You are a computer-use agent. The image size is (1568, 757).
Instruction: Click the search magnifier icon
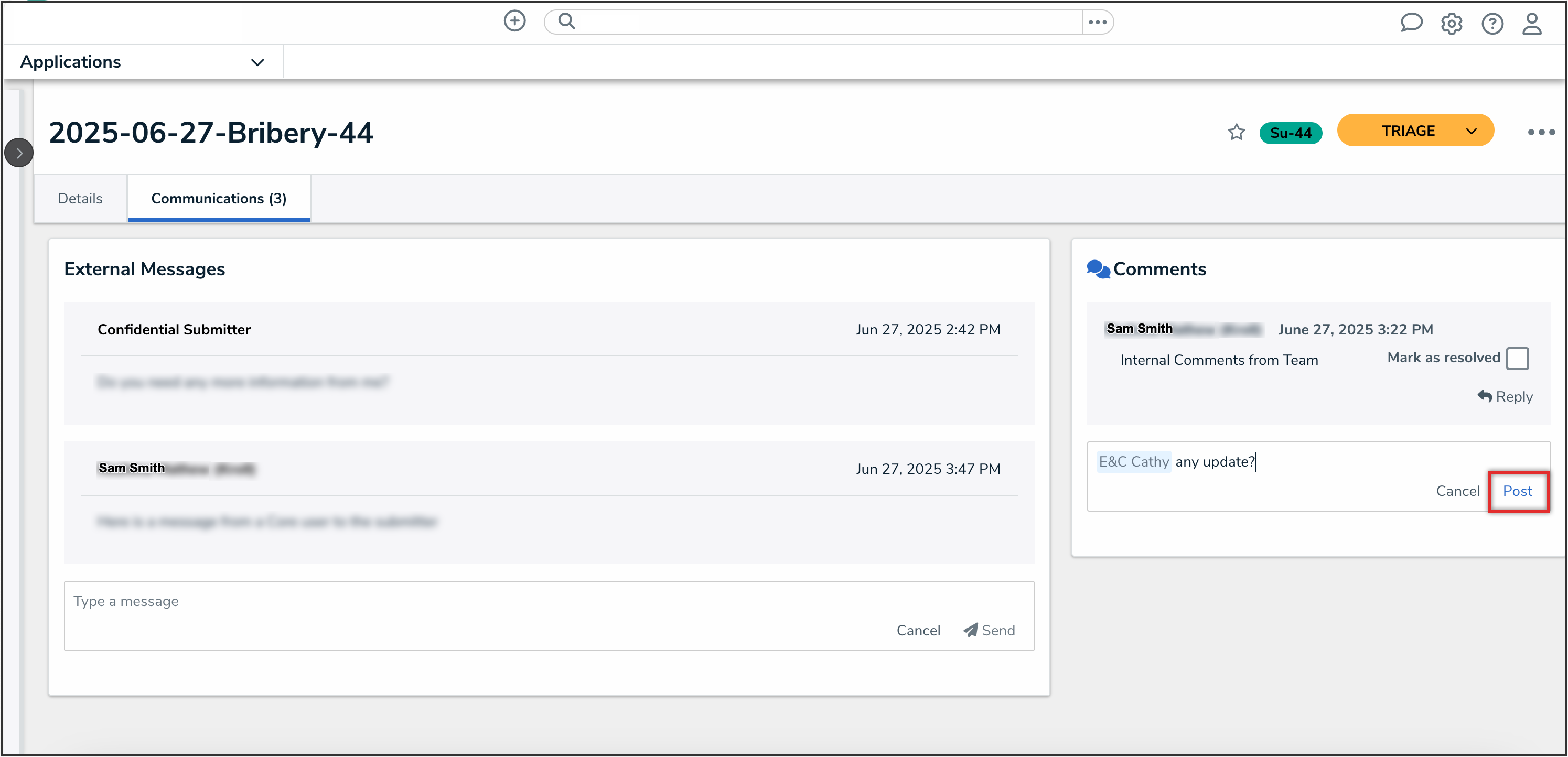tap(567, 21)
